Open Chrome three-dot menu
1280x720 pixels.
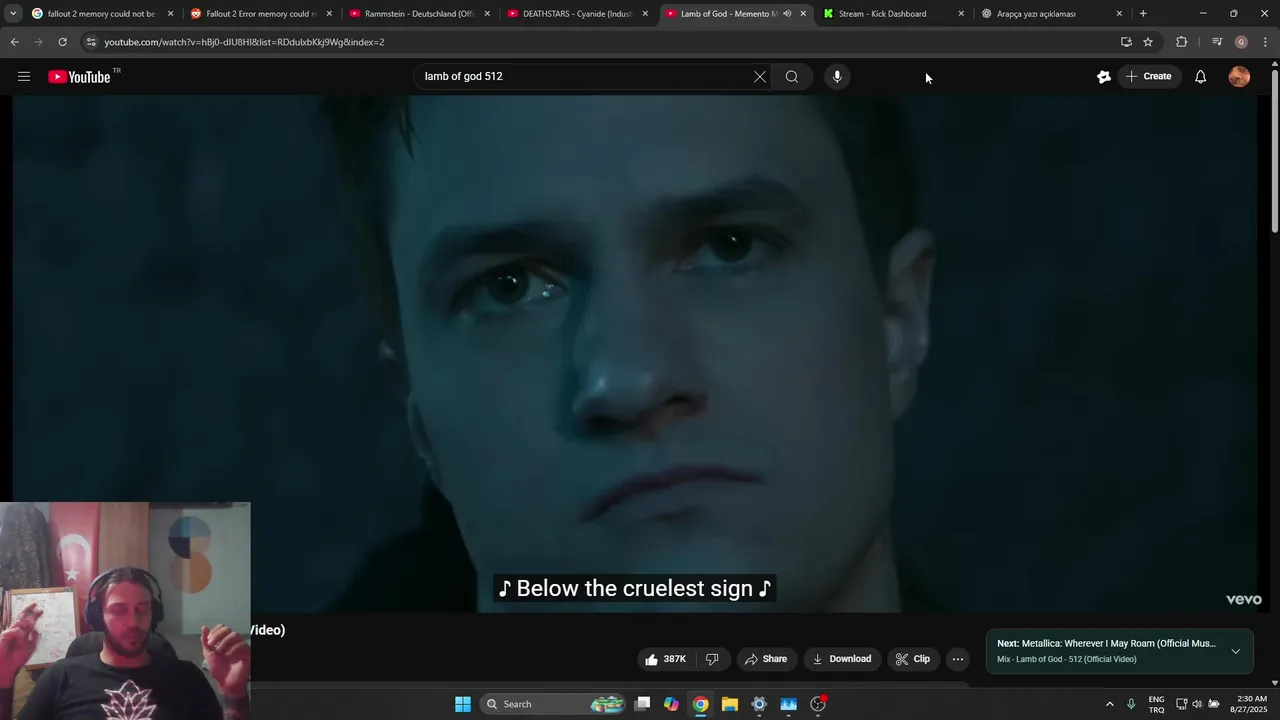[1266, 42]
